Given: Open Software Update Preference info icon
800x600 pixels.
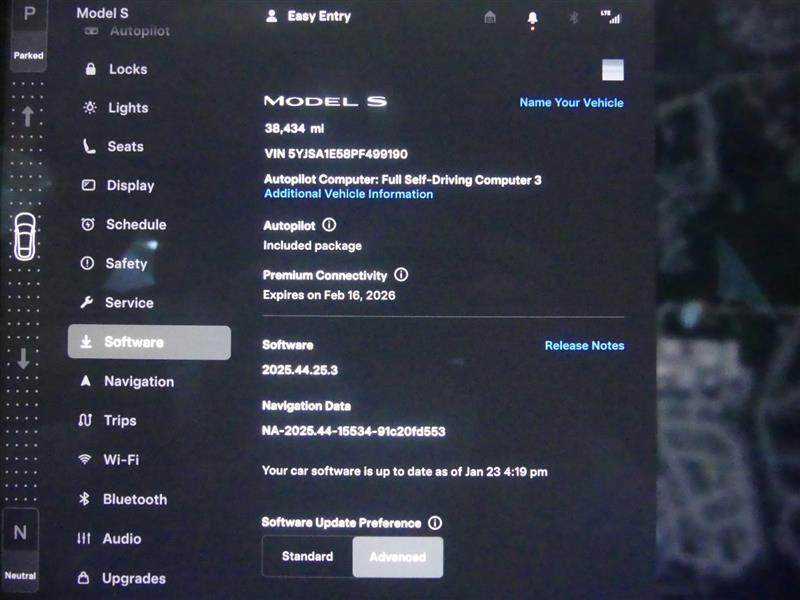Looking at the screenshot, I should tap(435, 523).
